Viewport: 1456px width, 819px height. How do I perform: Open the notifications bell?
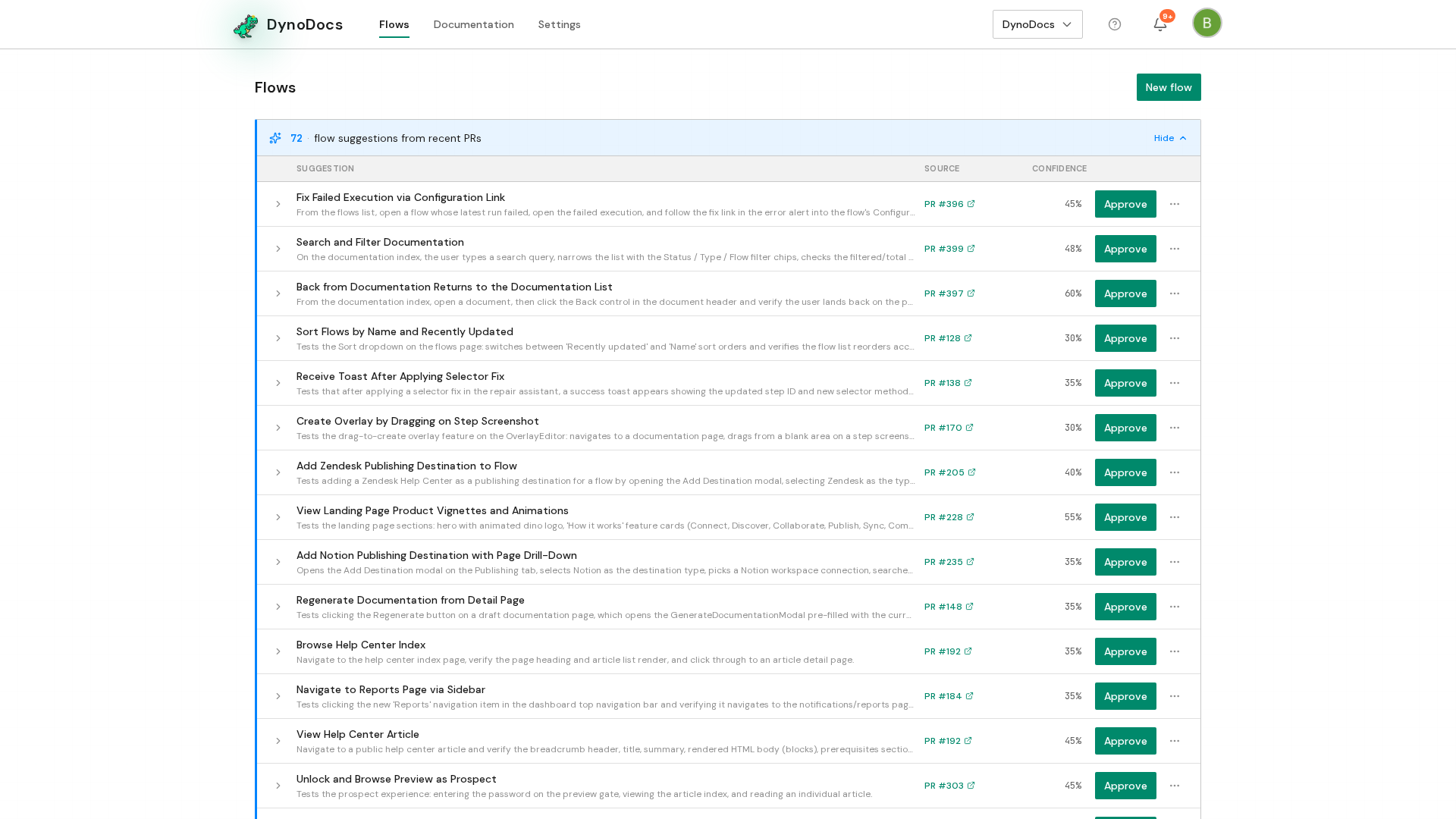coord(1160,24)
